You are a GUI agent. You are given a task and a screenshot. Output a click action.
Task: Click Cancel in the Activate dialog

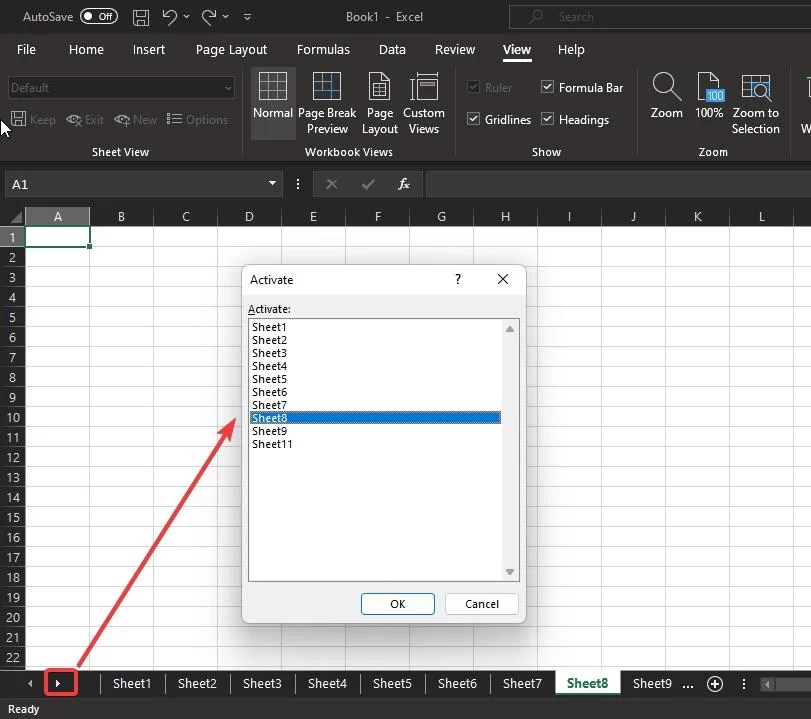(482, 604)
